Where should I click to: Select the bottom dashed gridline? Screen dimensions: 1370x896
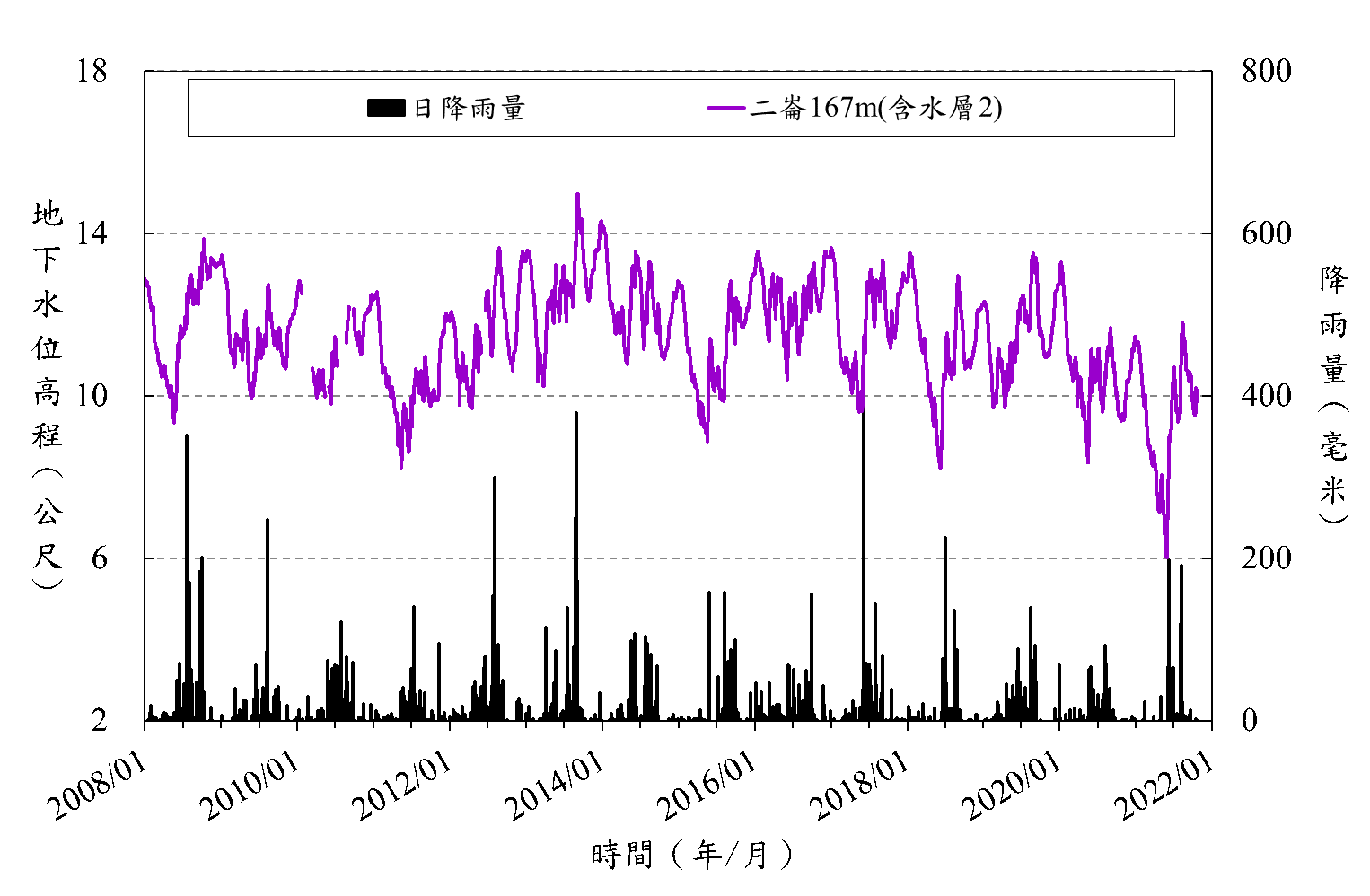(679, 558)
